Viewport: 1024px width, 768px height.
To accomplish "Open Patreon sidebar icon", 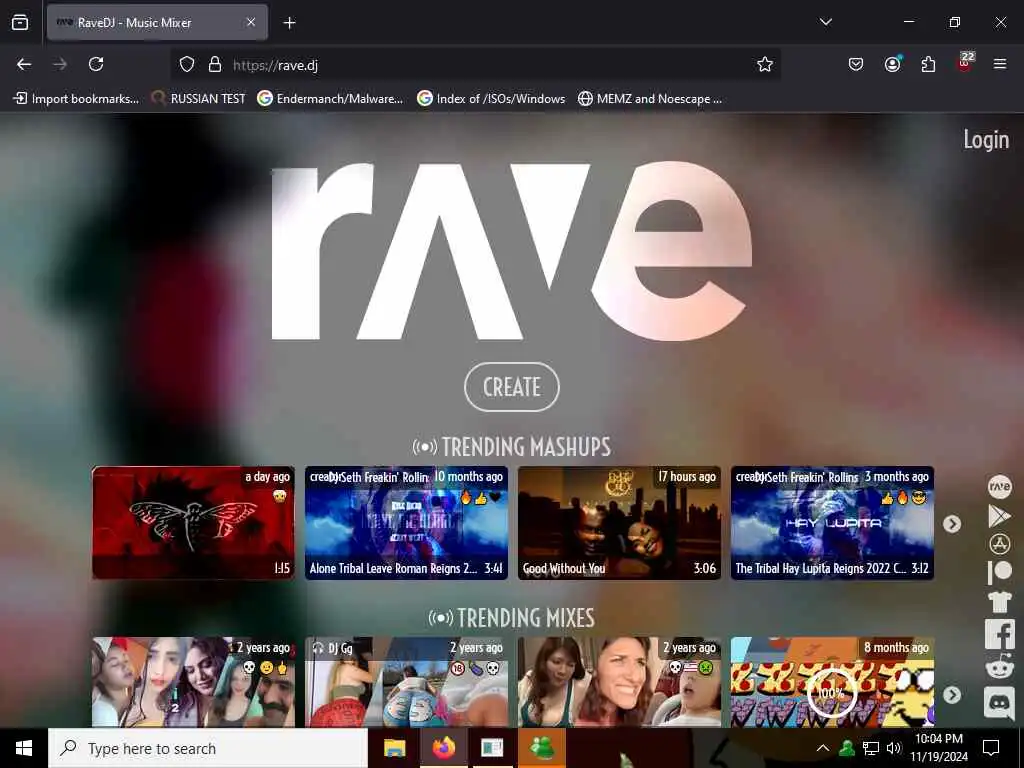I will tap(999, 573).
